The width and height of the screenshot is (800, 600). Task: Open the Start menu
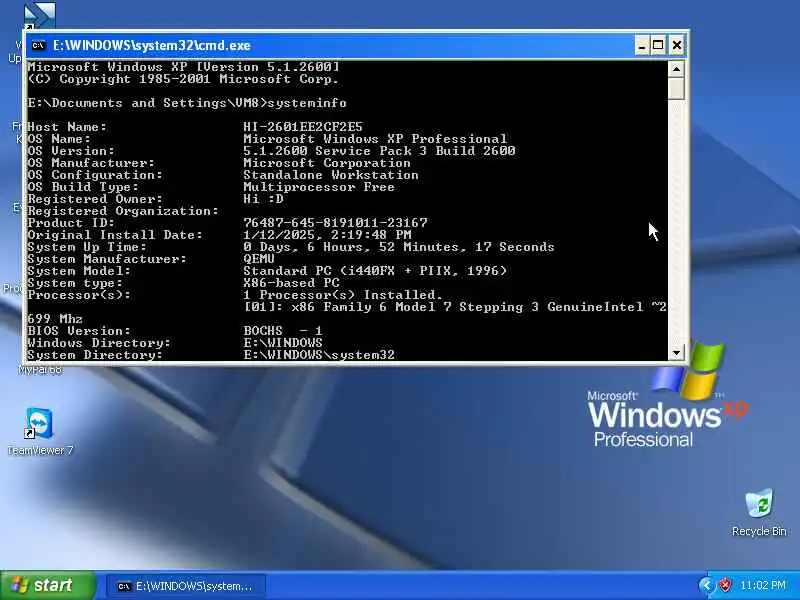tap(47, 585)
